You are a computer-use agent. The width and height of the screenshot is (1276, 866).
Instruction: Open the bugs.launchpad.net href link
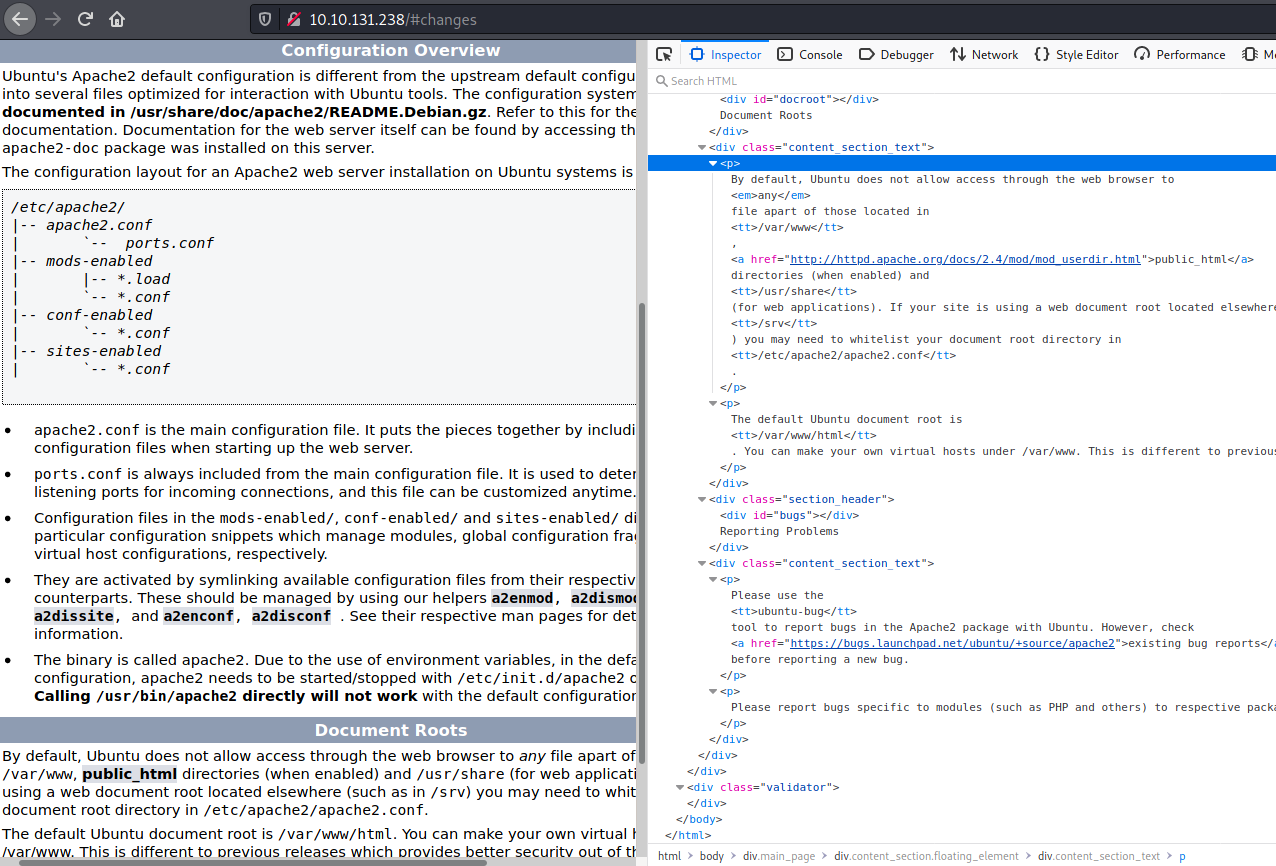click(952, 643)
